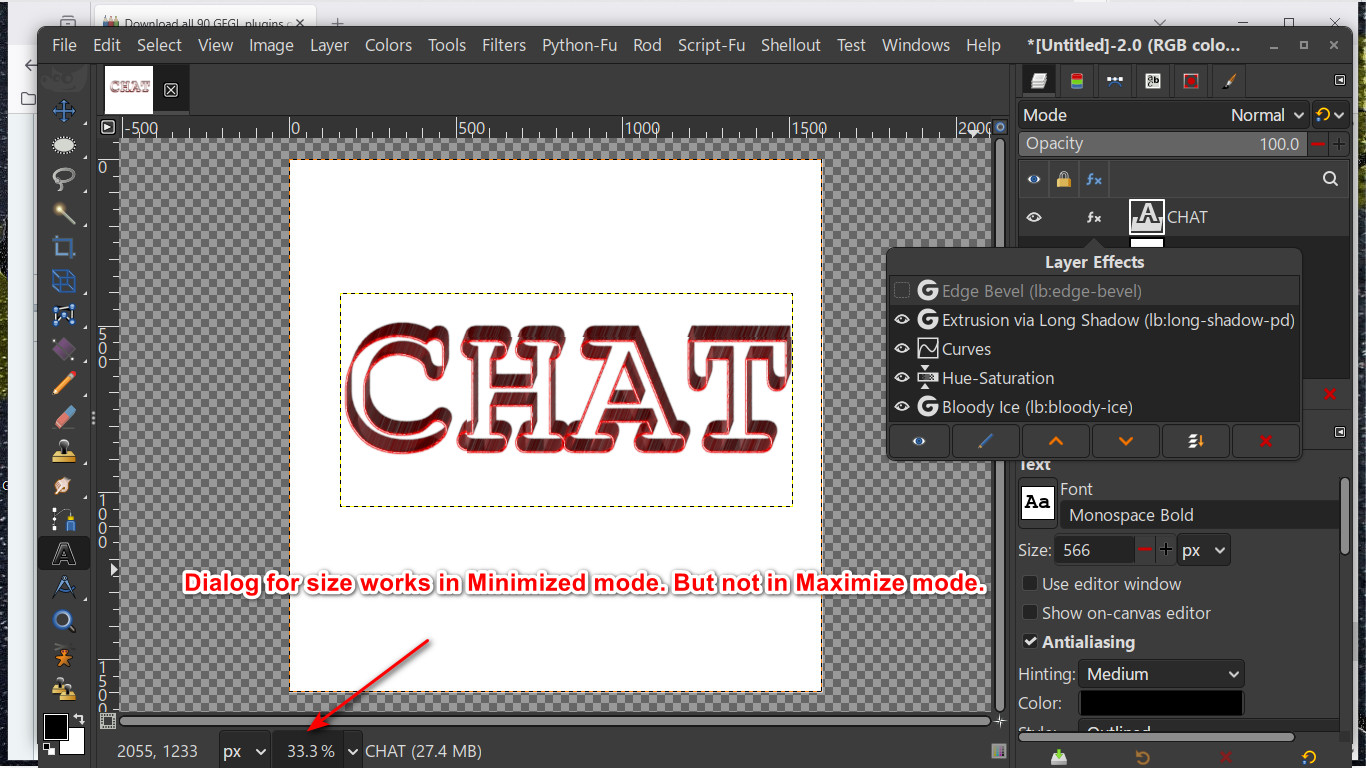Click the font Size input field
Image resolution: width=1366 pixels, height=768 pixels.
tap(1095, 550)
